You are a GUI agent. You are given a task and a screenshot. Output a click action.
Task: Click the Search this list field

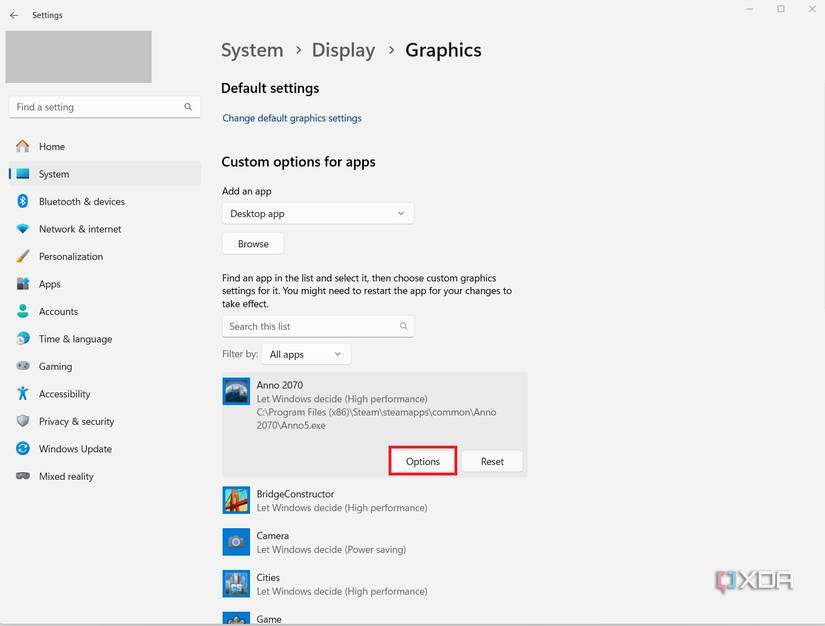318,326
